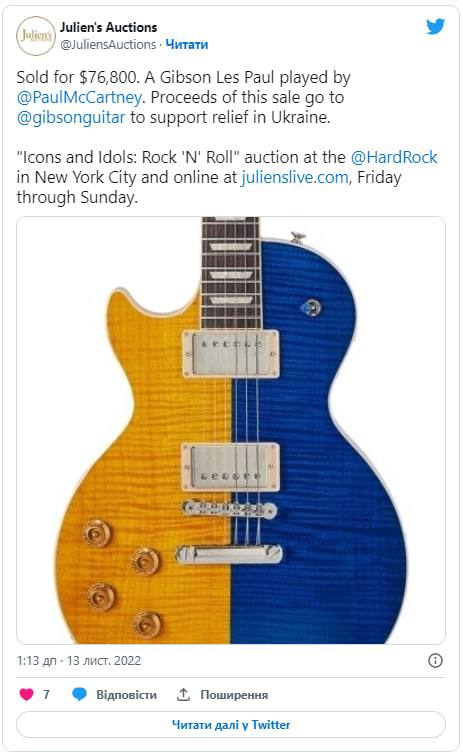Open @PaulMcCartney mention link
463x752 pixels.
click(x=79, y=97)
